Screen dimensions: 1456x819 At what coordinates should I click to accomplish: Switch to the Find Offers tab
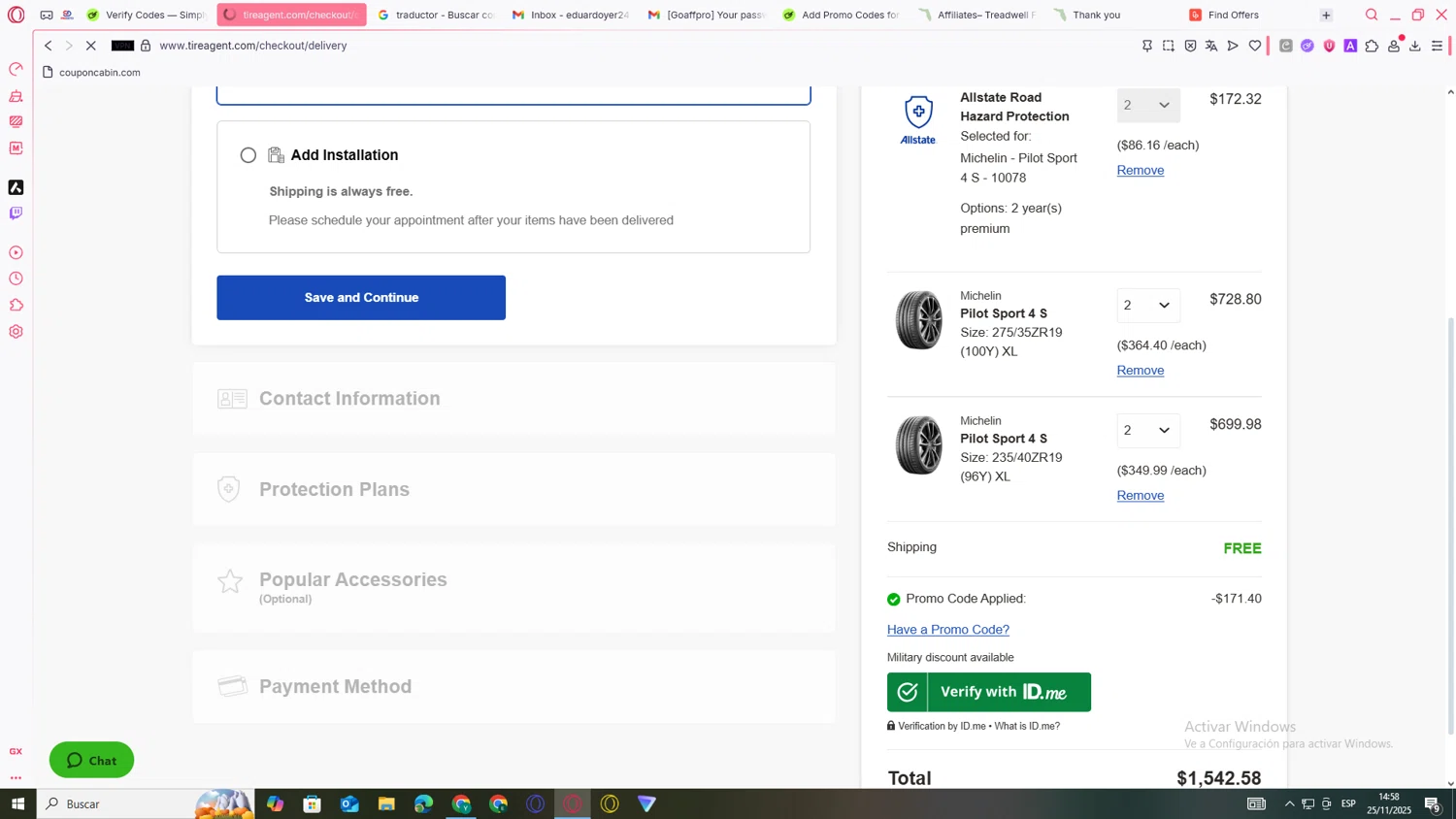1233,15
